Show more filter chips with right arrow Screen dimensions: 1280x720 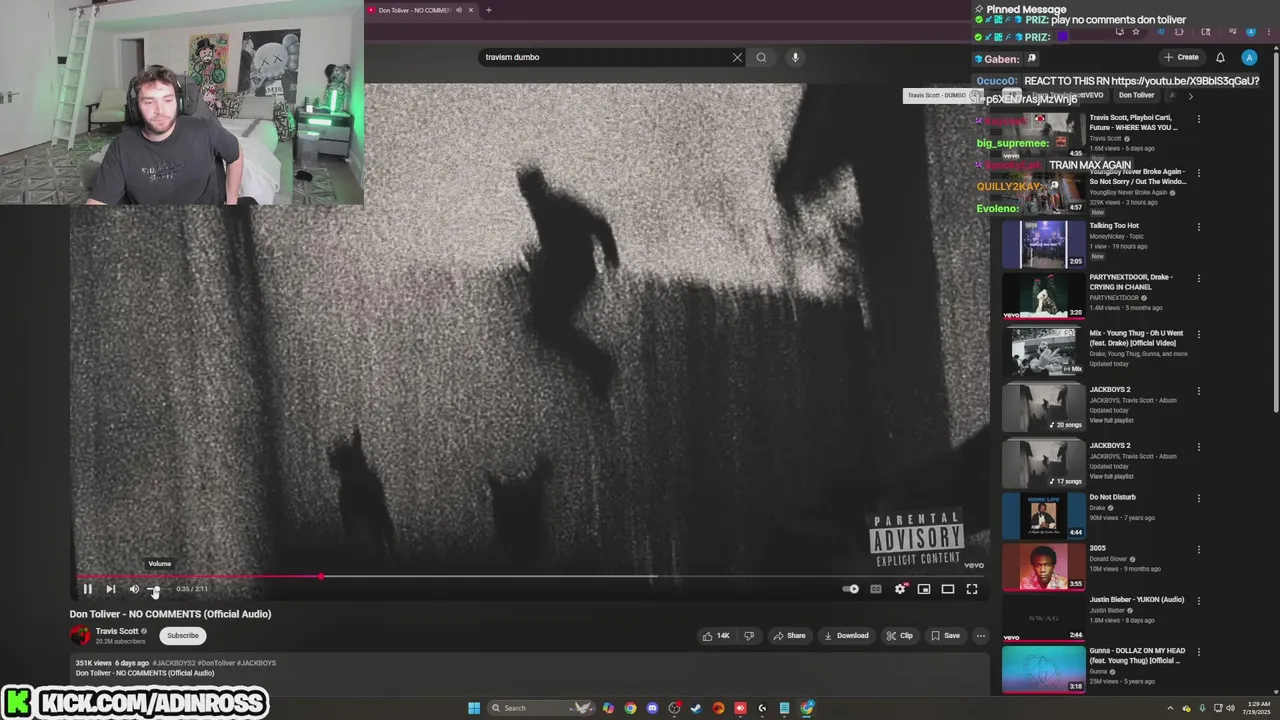coord(1190,95)
